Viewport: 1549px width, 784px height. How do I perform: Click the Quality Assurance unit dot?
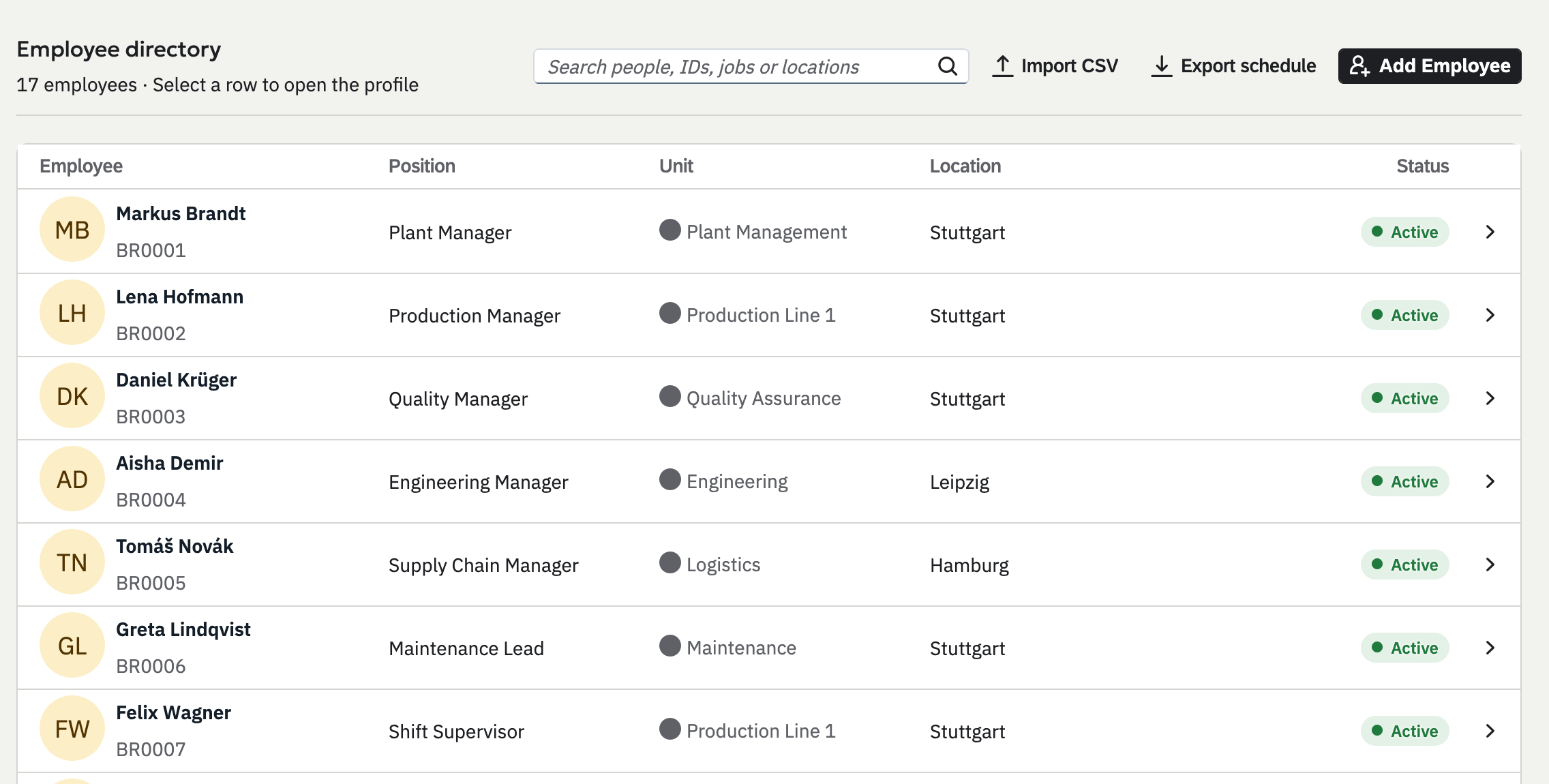point(670,396)
